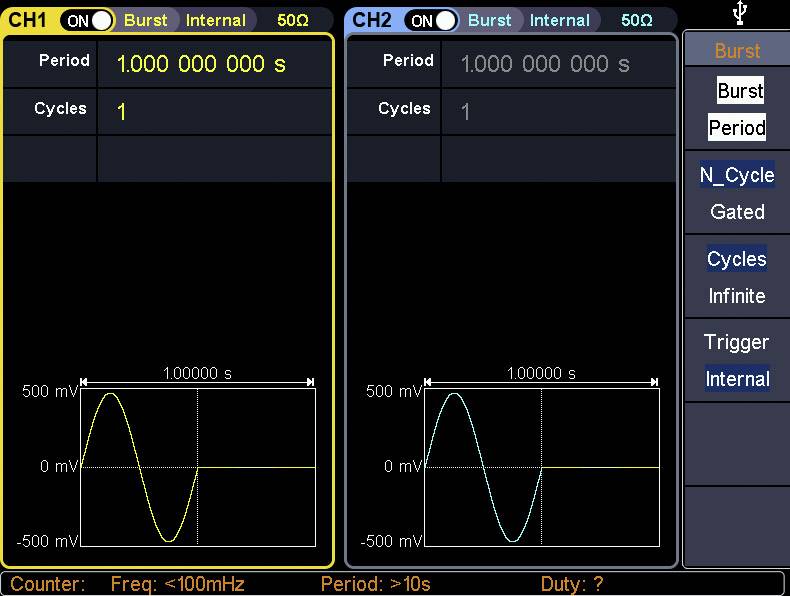Click CH1 50Ω load indicator

pos(293,20)
